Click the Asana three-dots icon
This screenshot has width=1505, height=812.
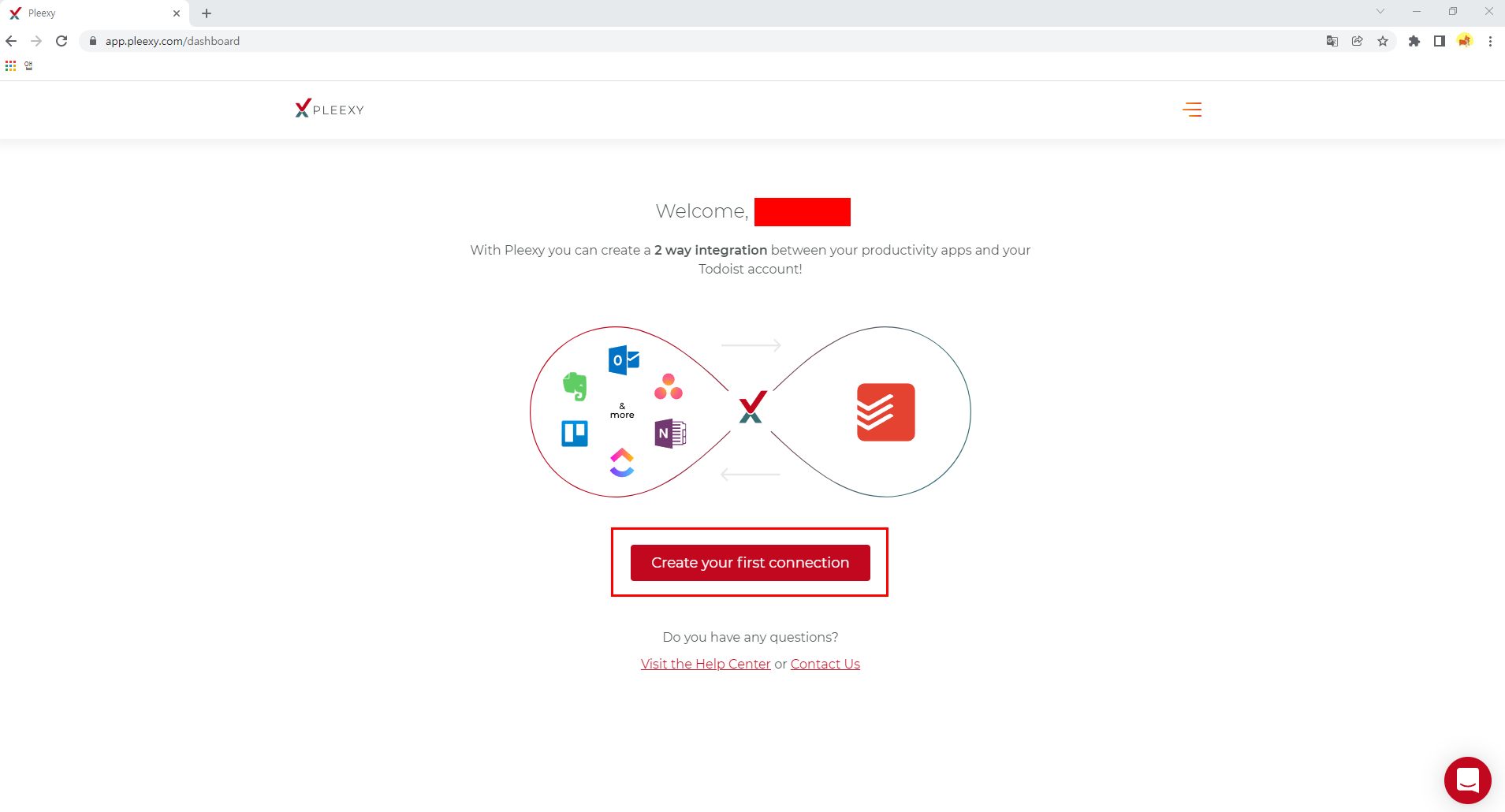tap(669, 386)
